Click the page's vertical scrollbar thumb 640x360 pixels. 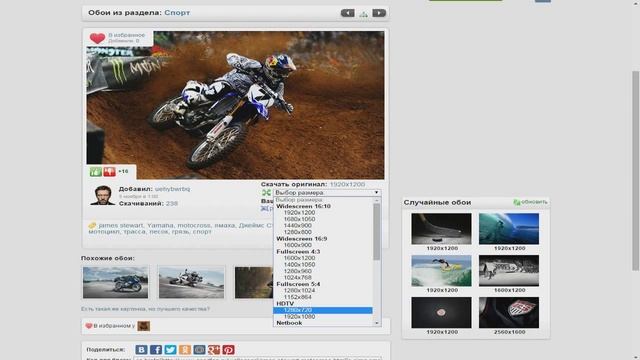(635, 171)
